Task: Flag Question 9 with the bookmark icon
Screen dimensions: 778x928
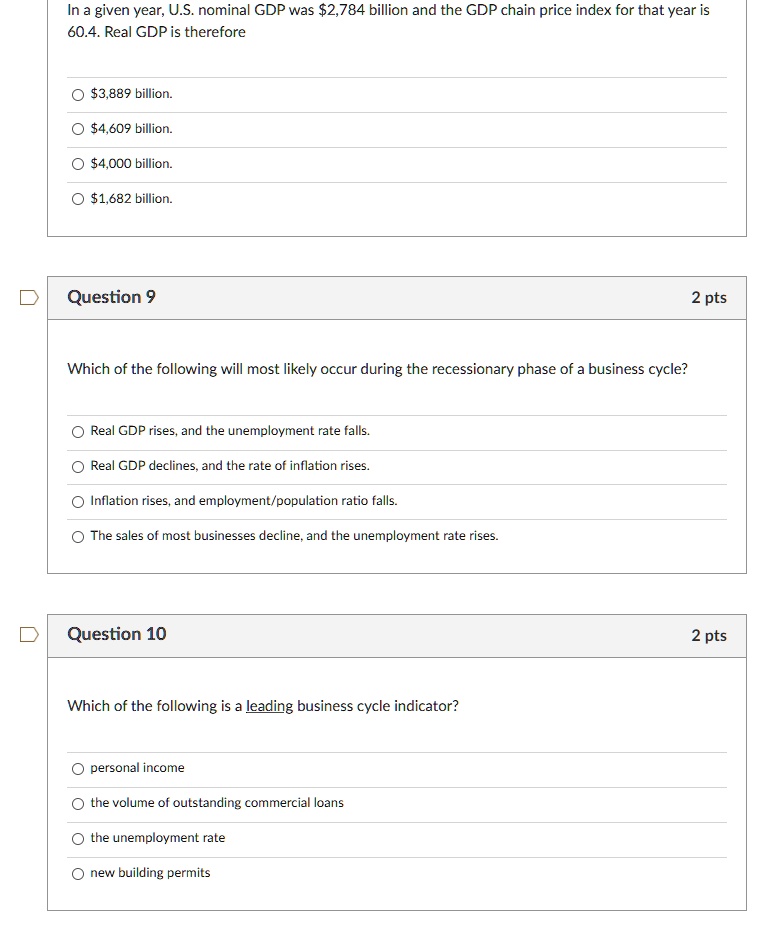Action: pos(30,297)
